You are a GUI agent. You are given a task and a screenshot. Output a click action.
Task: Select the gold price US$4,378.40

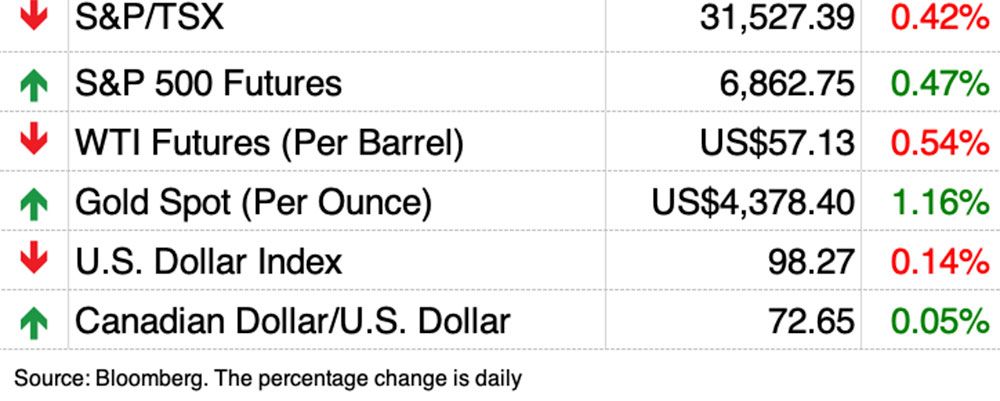pyautogui.click(x=753, y=203)
